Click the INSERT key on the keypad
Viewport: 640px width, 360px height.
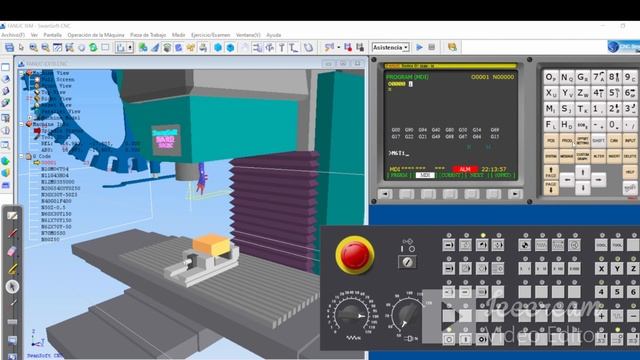[614, 156]
